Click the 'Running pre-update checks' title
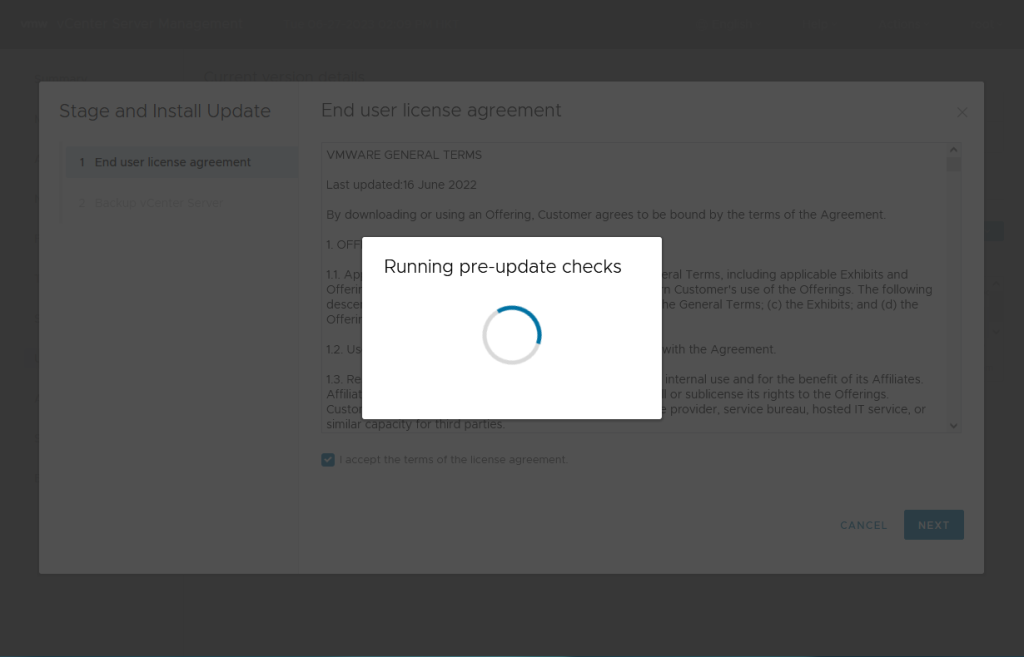The image size is (1024, 657). [x=502, y=266]
